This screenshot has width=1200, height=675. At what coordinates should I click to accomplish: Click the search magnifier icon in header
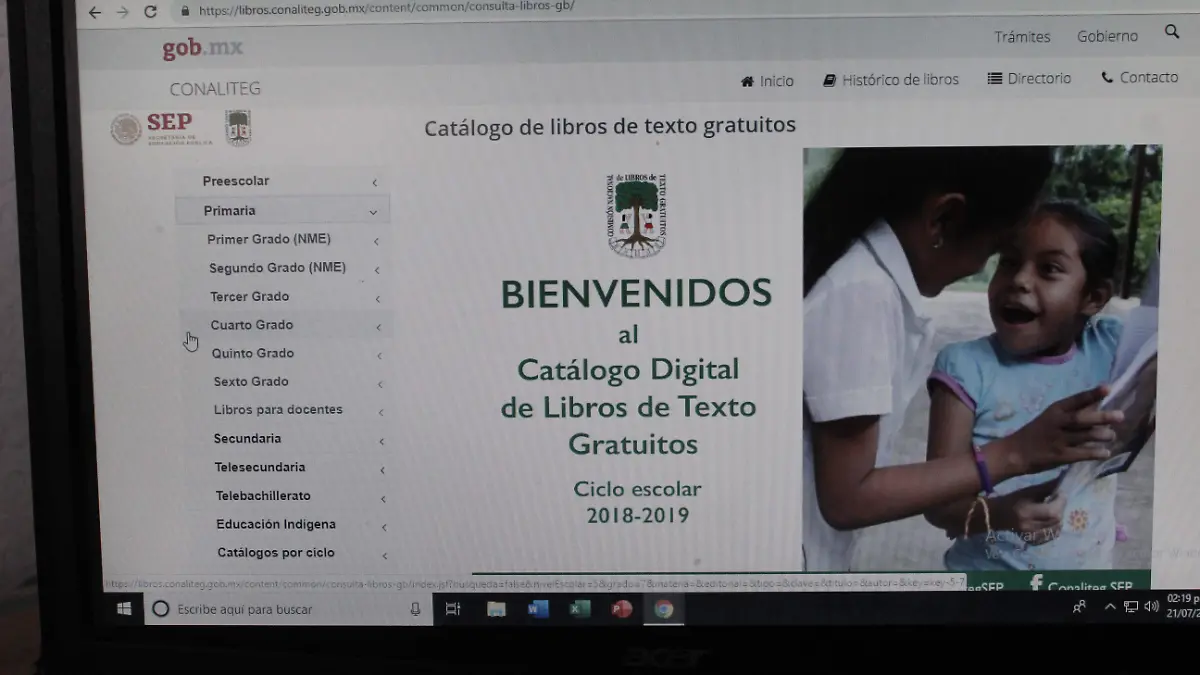[x=1172, y=32]
